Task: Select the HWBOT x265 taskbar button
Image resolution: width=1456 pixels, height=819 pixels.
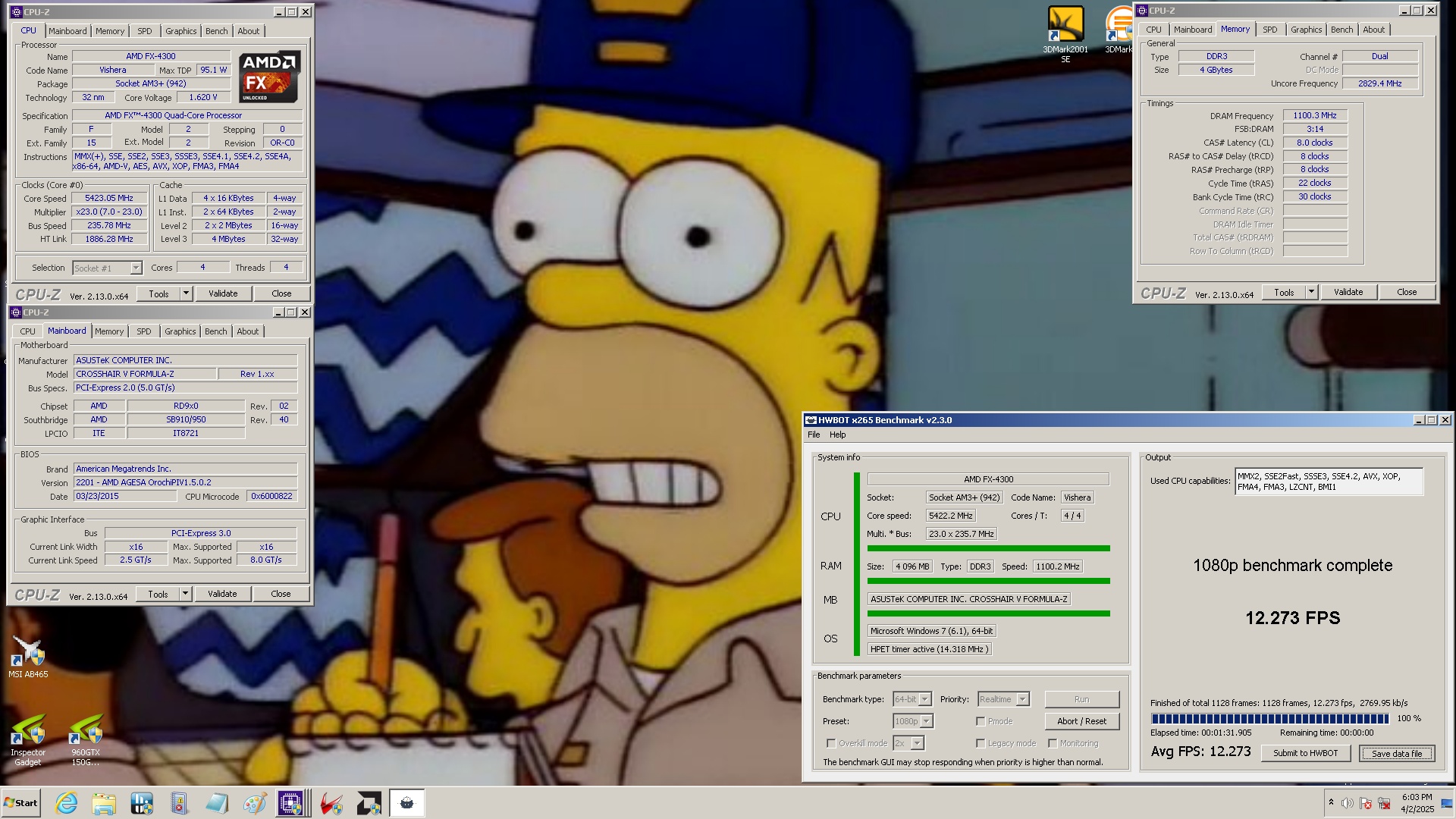Action: pos(406,803)
